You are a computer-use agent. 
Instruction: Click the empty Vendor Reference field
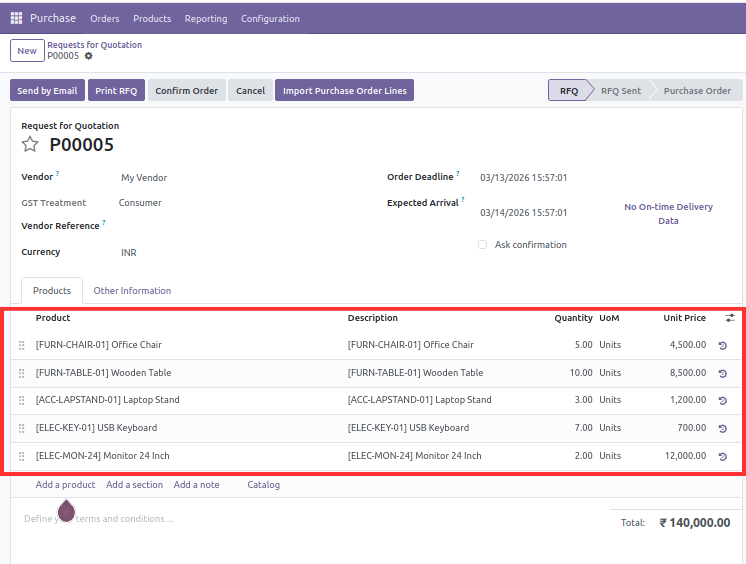coord(238,226)
